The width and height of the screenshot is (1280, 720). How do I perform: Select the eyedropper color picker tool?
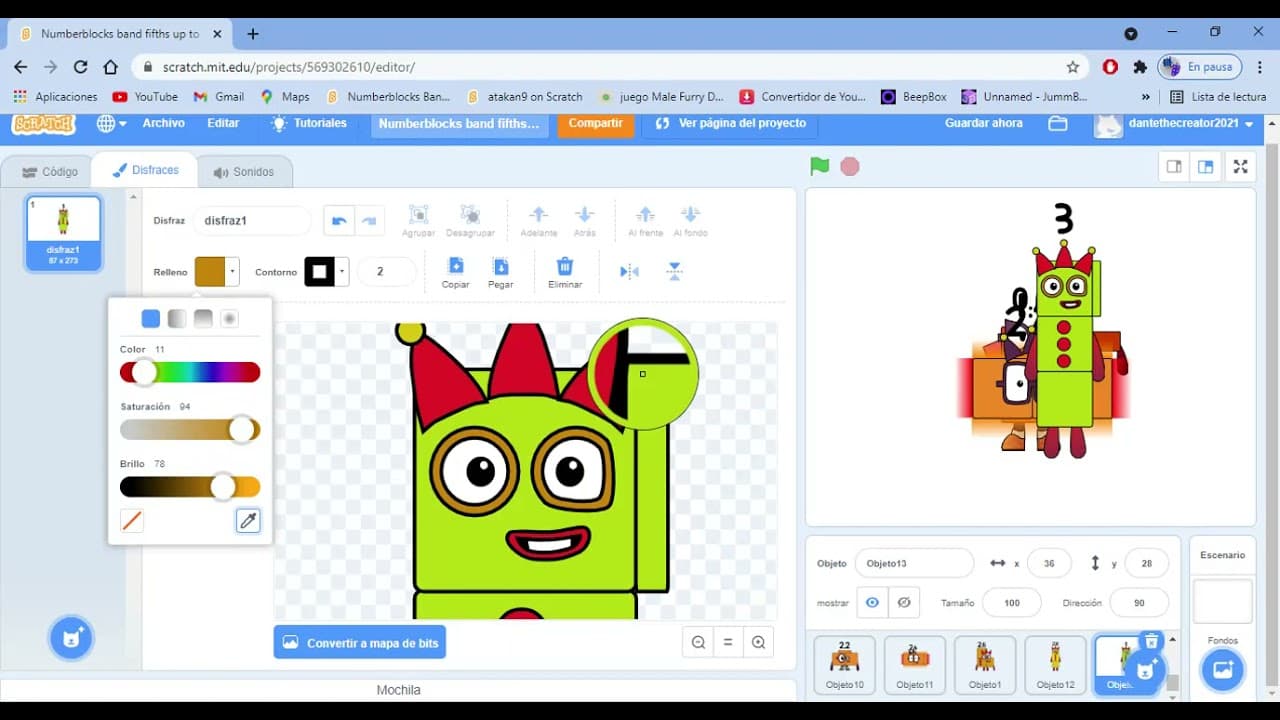point(248,520)
